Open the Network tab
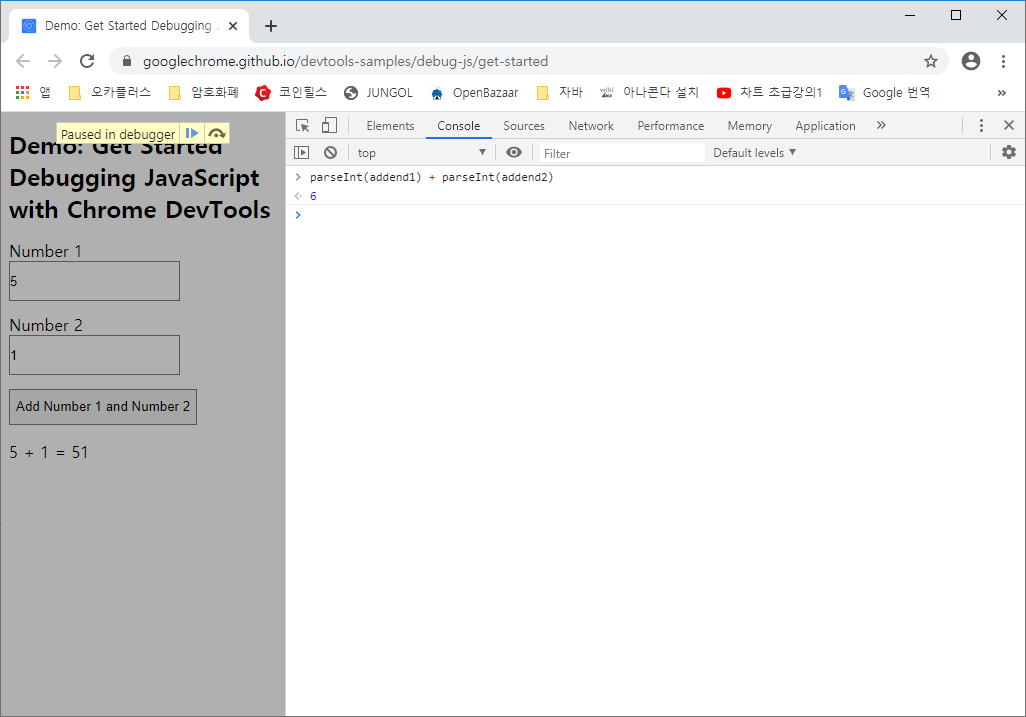Screen dimensions: 1026x717 pos(591,126)
